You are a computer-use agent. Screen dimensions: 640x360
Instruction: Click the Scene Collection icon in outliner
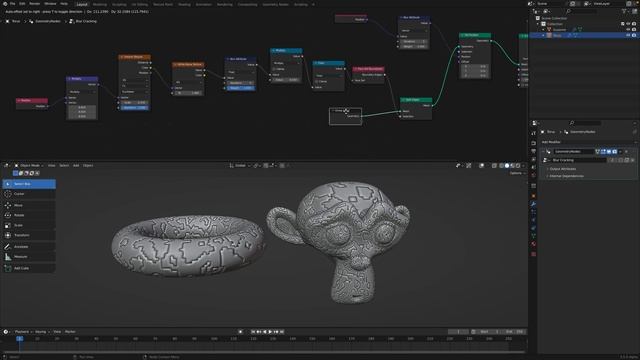coord(538,18)
